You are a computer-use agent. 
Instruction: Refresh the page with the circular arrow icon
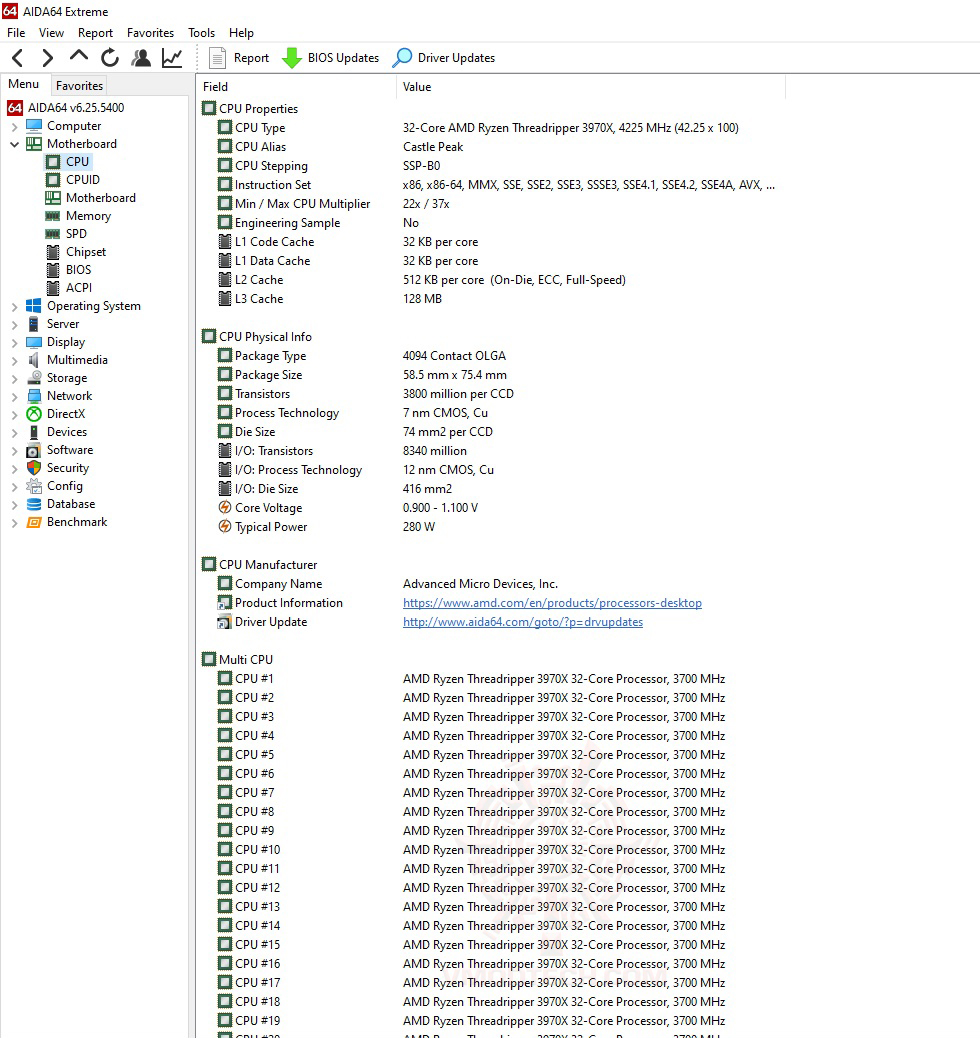110,58
